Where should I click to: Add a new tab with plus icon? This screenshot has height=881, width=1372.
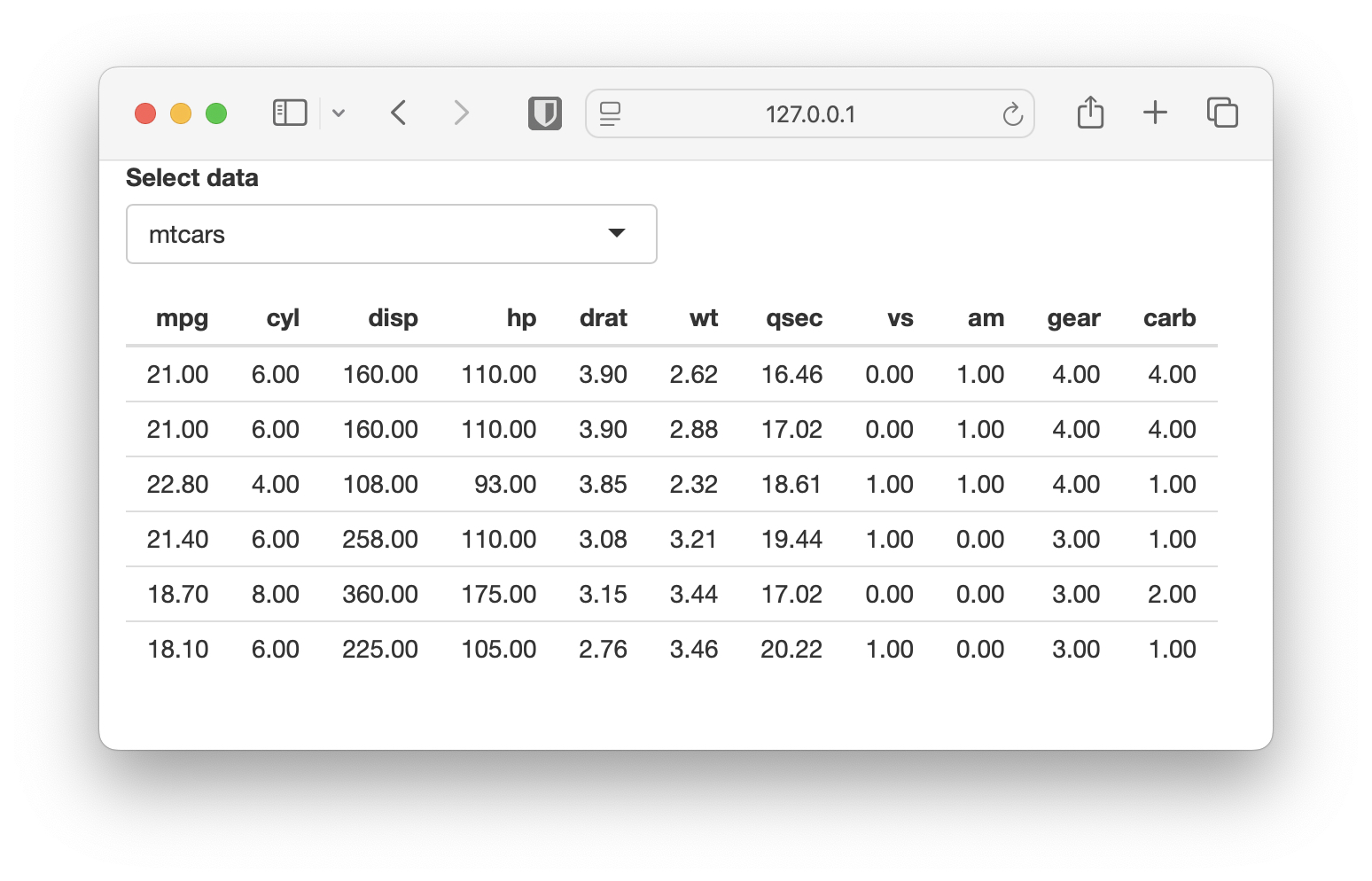[x=1155, y=113]
